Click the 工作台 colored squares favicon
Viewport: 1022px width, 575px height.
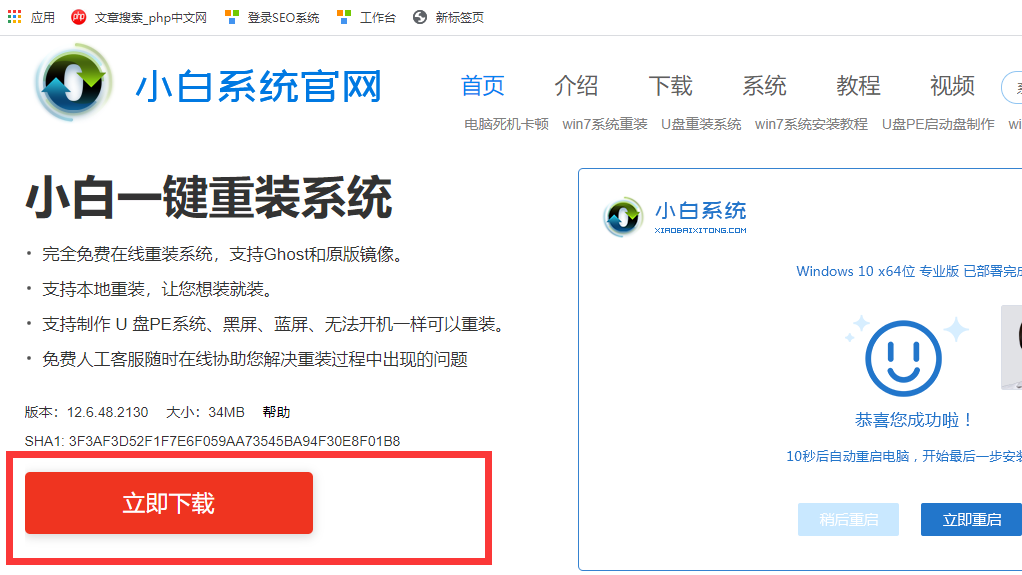click(344, 18)
